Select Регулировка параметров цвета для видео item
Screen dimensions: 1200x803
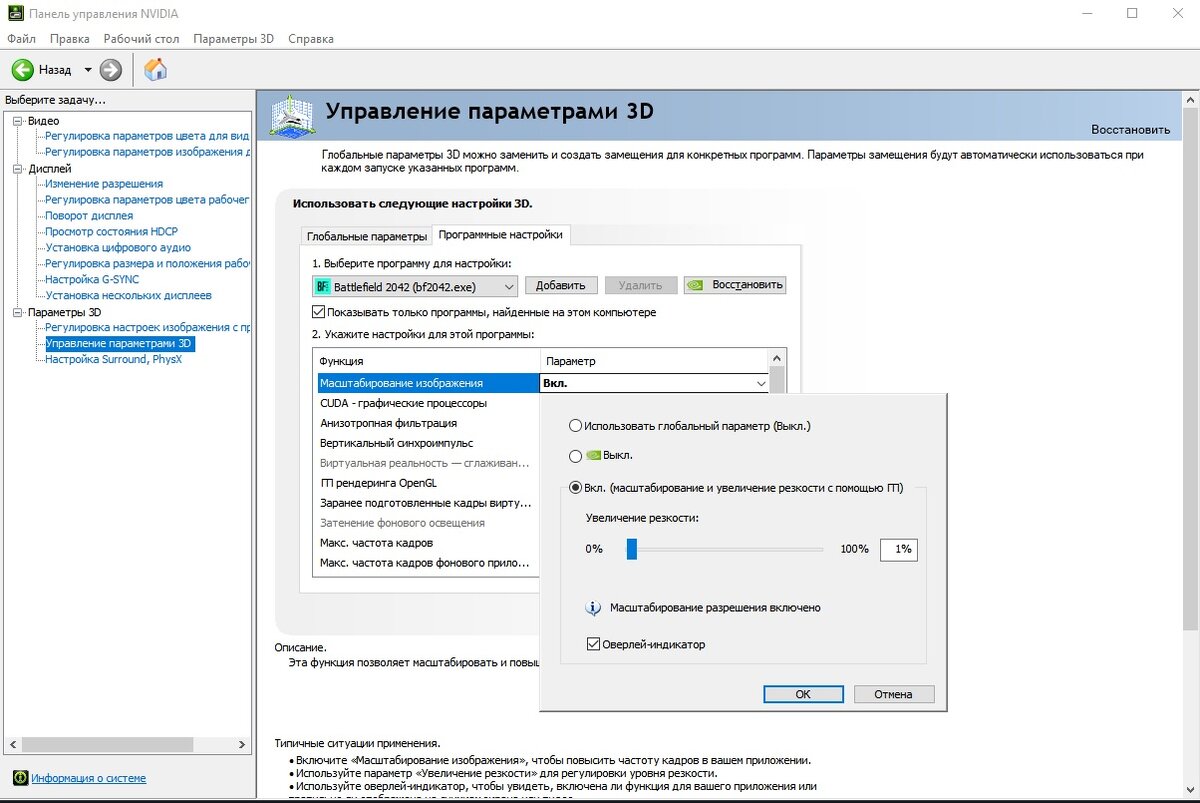tap(147, 136)
